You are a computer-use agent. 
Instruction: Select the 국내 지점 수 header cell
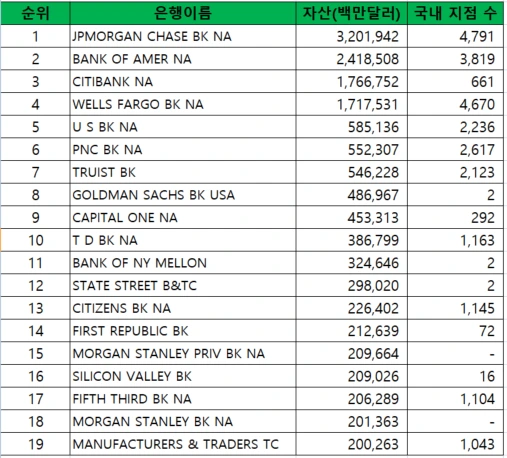455,13
